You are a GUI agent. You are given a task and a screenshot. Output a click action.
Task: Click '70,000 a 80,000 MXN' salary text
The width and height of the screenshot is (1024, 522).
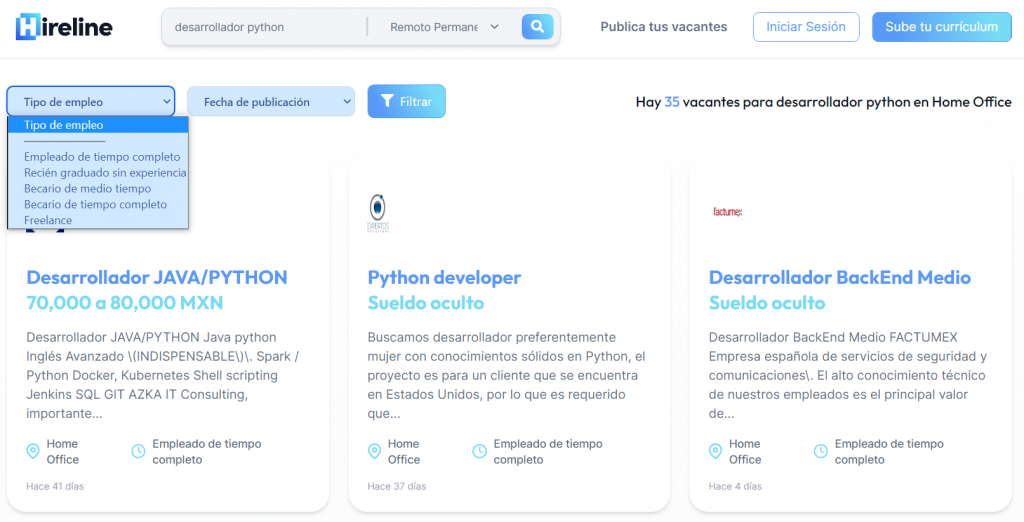coord(125,302)
